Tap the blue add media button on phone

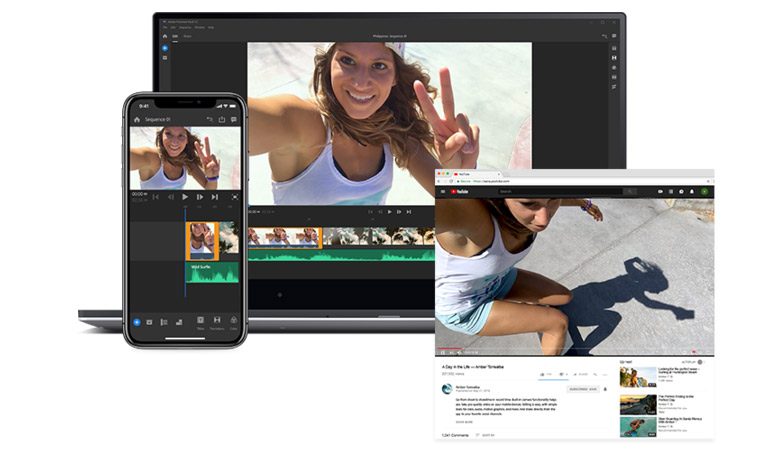137,322
